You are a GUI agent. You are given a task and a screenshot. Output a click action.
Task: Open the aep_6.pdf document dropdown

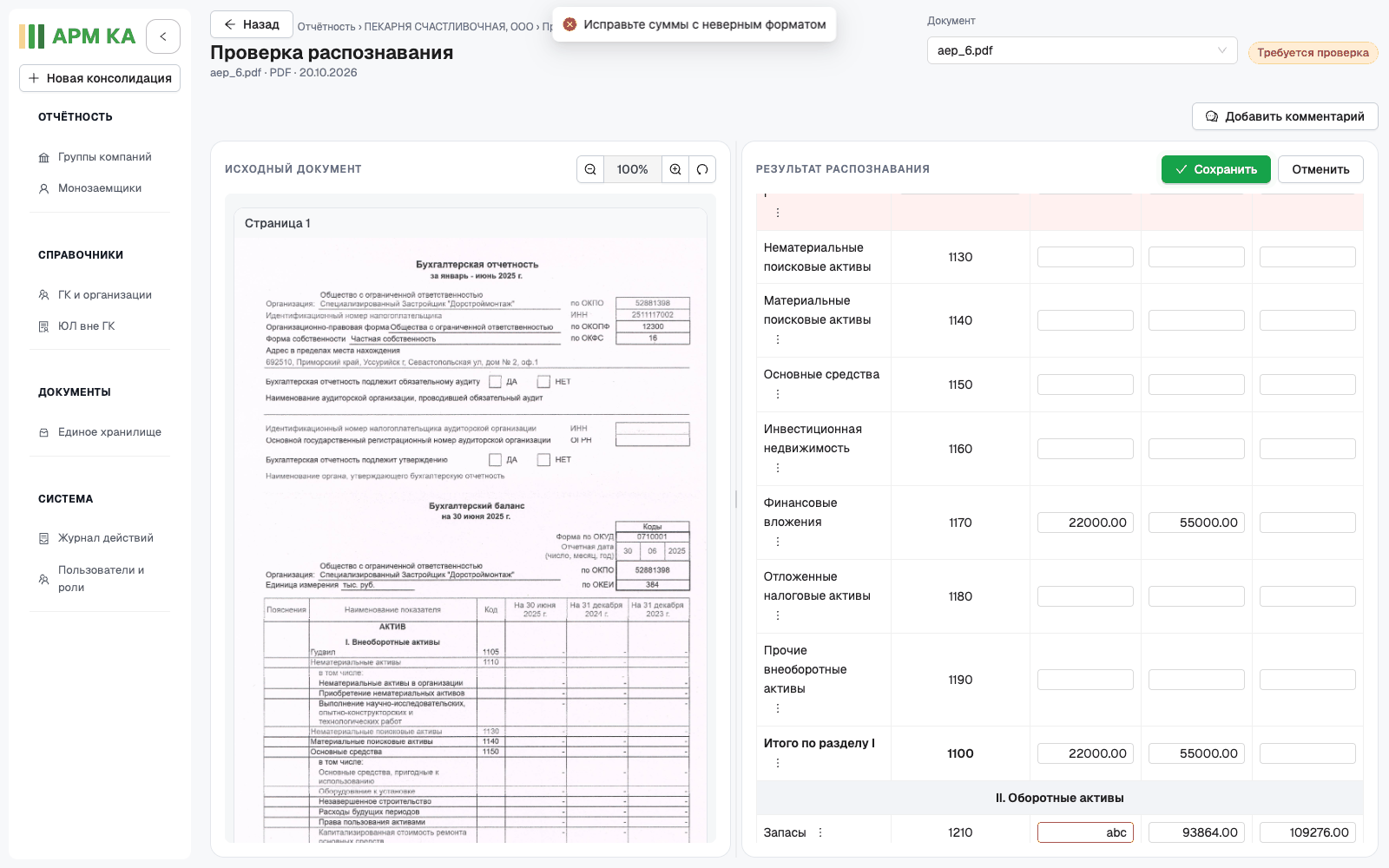1083,50
